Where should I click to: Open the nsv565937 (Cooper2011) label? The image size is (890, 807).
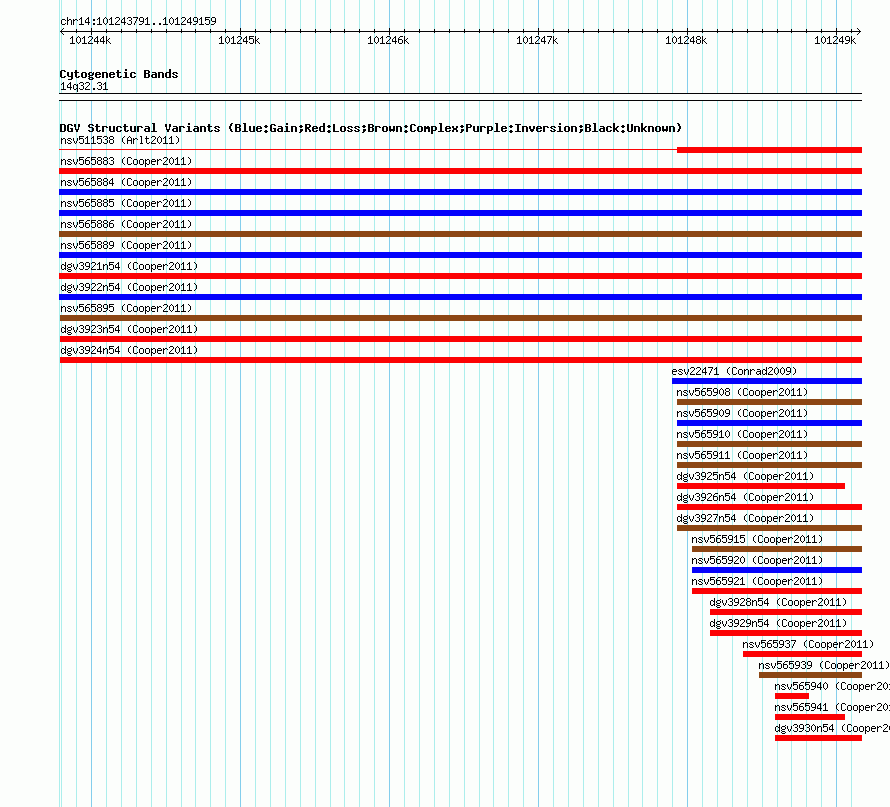pyautogui.click(x=808, y=644)
